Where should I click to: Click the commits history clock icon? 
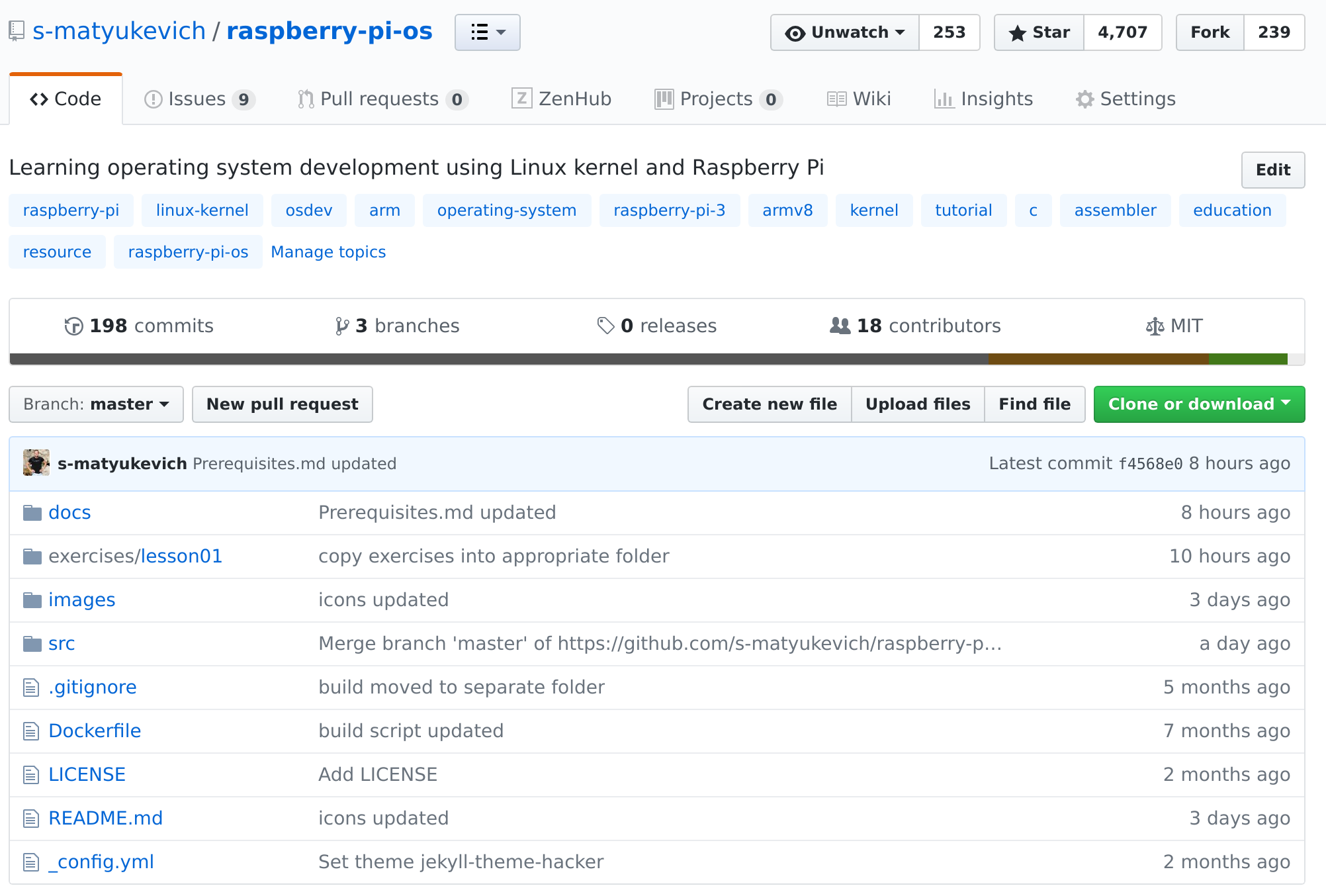point(73,326)
